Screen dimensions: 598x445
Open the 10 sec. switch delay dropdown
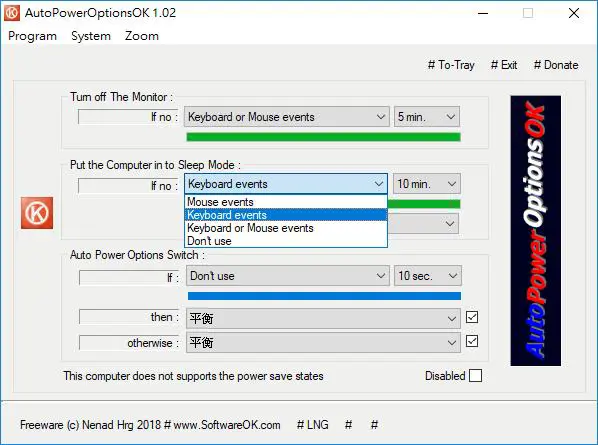tap(428, 275)
